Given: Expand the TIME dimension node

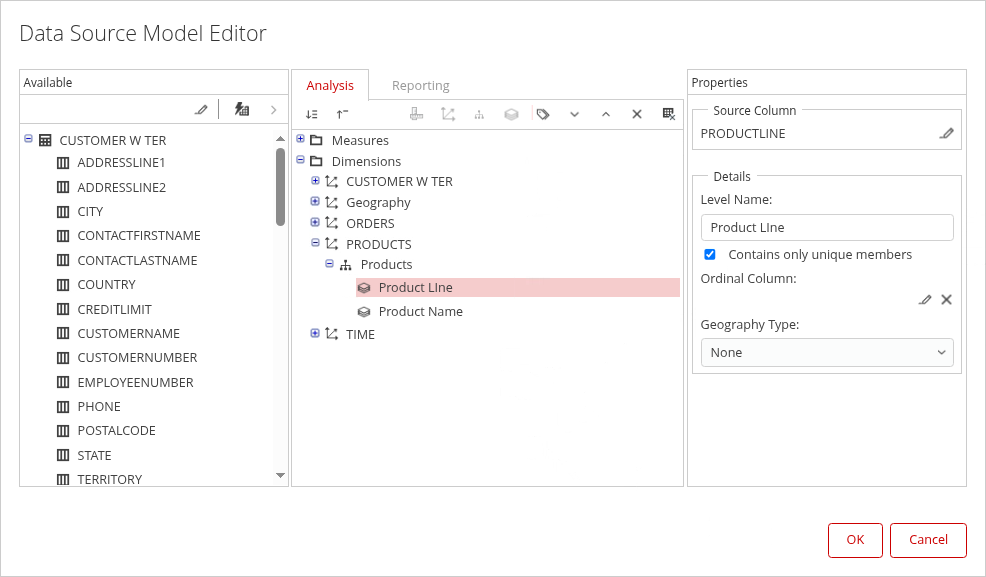Looking at the screenshot, I should click(x=315, y=333).
